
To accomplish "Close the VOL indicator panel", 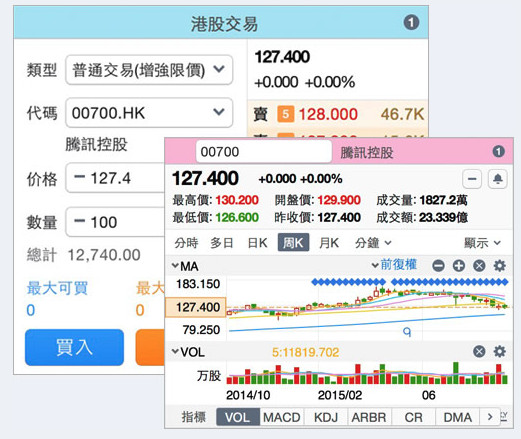I will click(479, 351).
